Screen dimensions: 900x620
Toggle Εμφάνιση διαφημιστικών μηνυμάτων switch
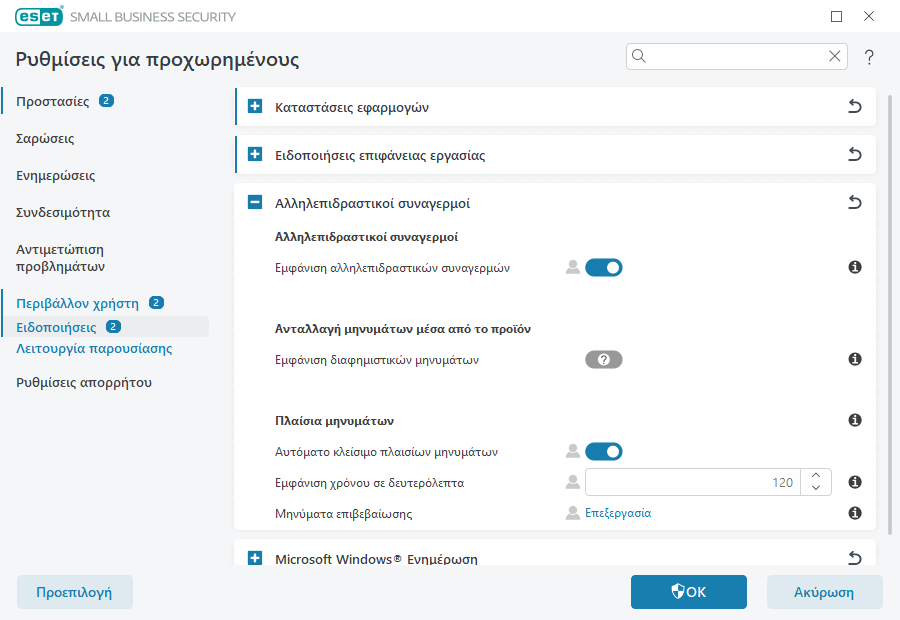(x=604, y=360)
